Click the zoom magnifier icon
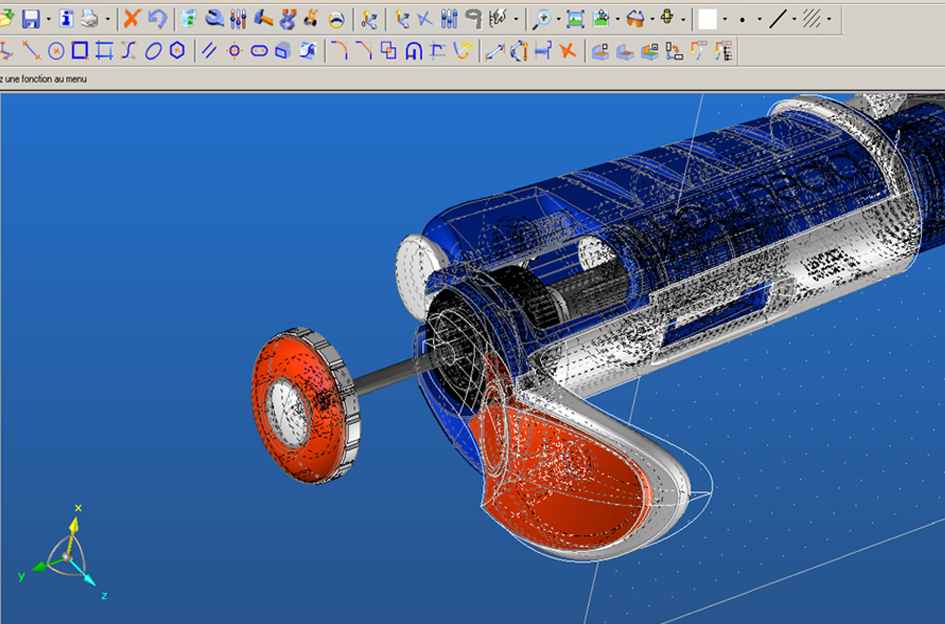 [542, 19]
